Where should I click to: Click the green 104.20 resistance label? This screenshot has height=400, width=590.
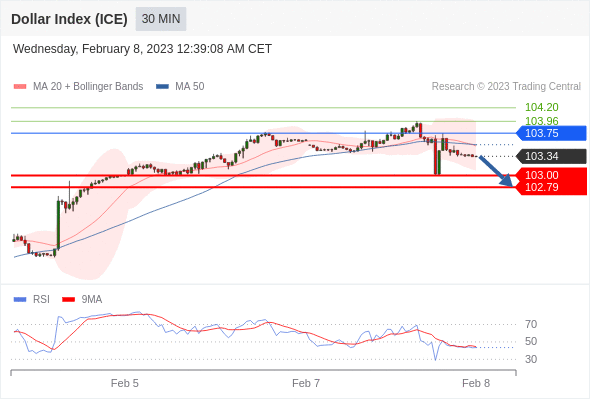point(541,108)
